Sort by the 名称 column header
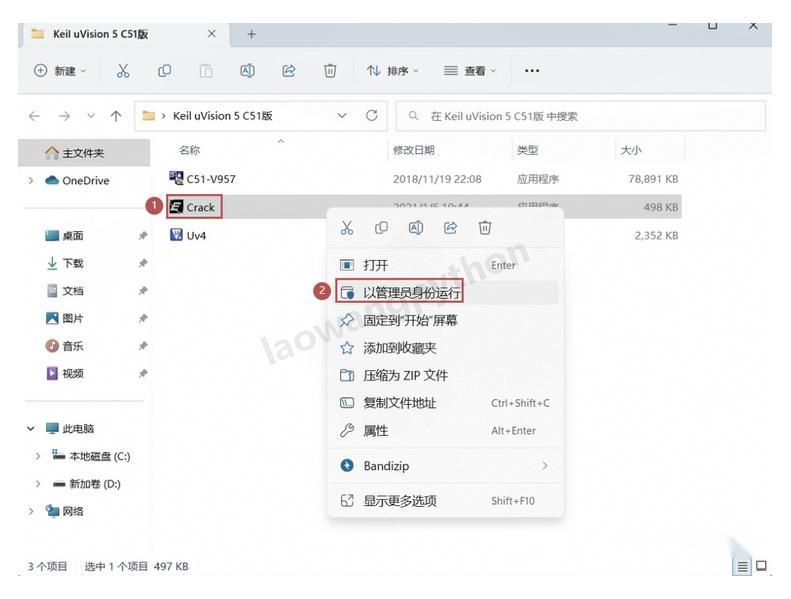The image size is (791, 599). click(190, 150)
